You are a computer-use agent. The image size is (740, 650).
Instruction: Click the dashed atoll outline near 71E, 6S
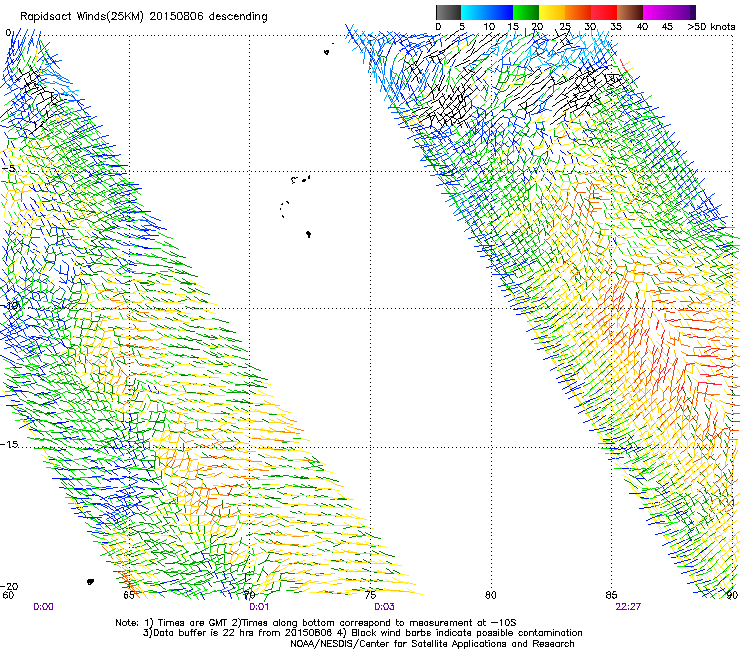(x=284, y=209)
